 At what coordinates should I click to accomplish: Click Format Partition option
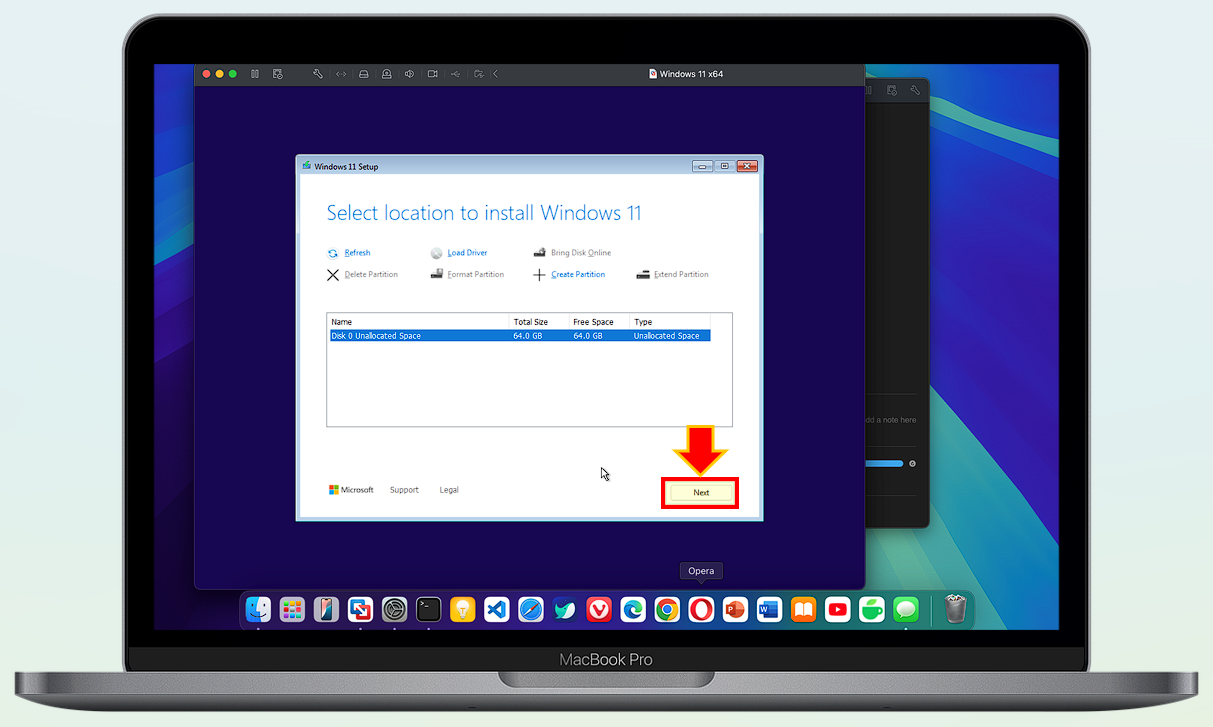[475, 274]
